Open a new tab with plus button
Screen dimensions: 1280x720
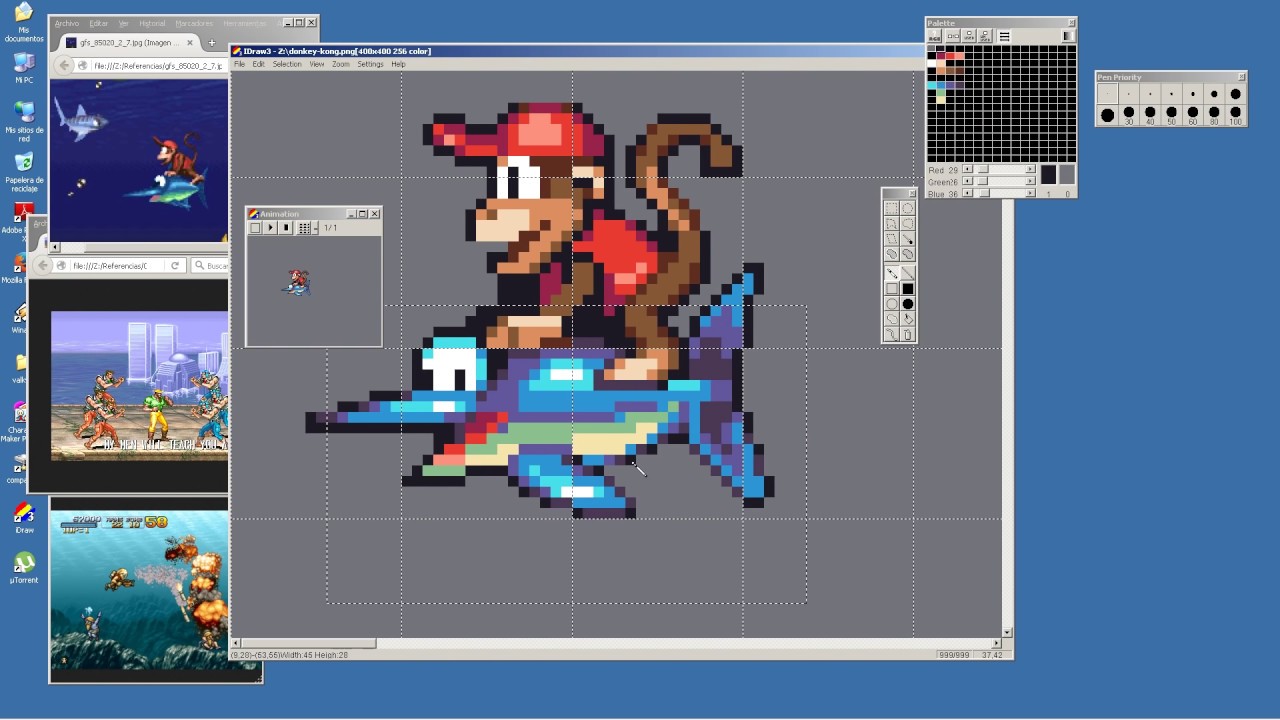click(212, 43)
